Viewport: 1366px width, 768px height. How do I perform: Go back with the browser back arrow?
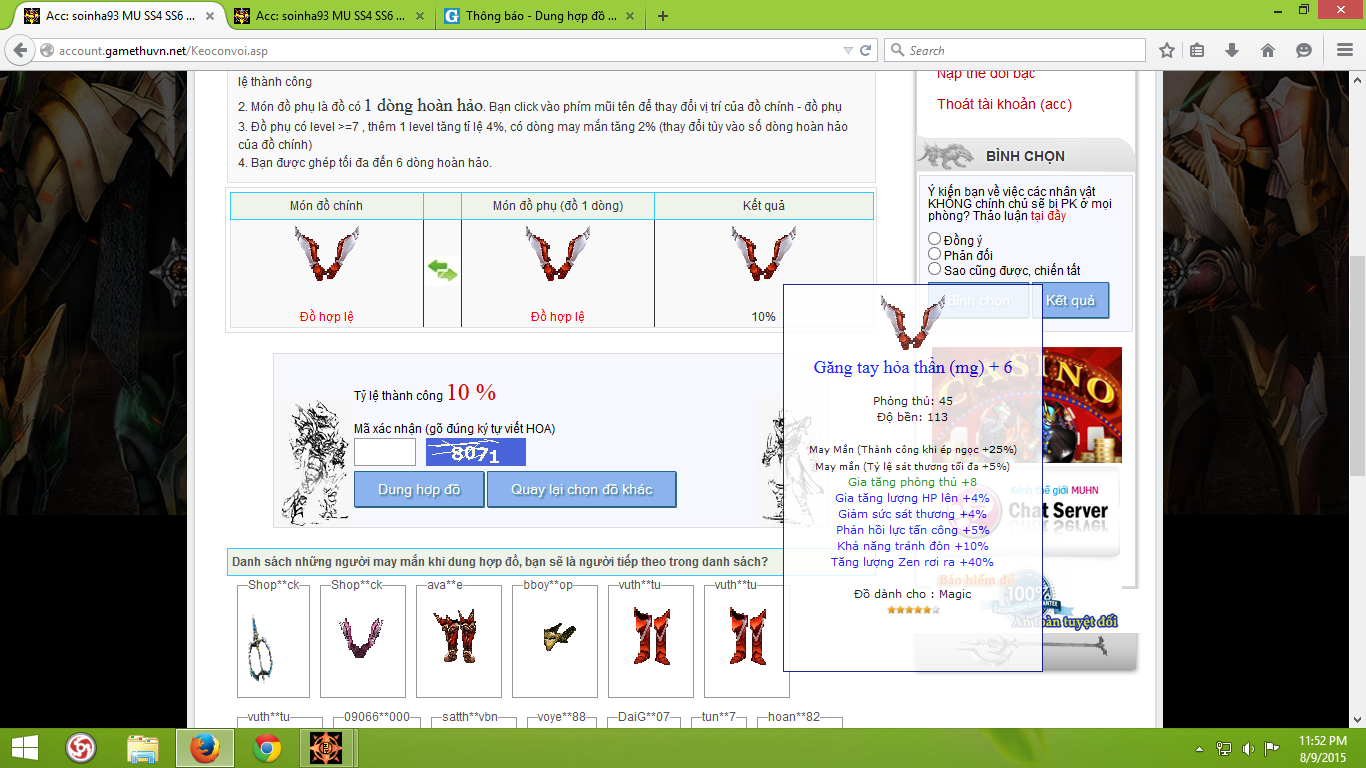(x=20, y=50)
